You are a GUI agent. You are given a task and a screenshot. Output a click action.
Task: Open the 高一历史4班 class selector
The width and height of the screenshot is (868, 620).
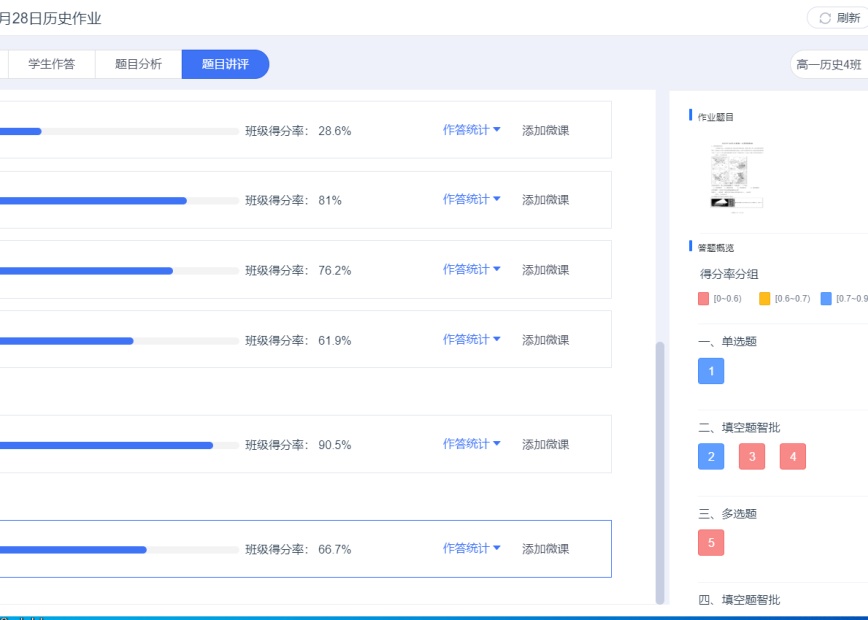[828, 65]
